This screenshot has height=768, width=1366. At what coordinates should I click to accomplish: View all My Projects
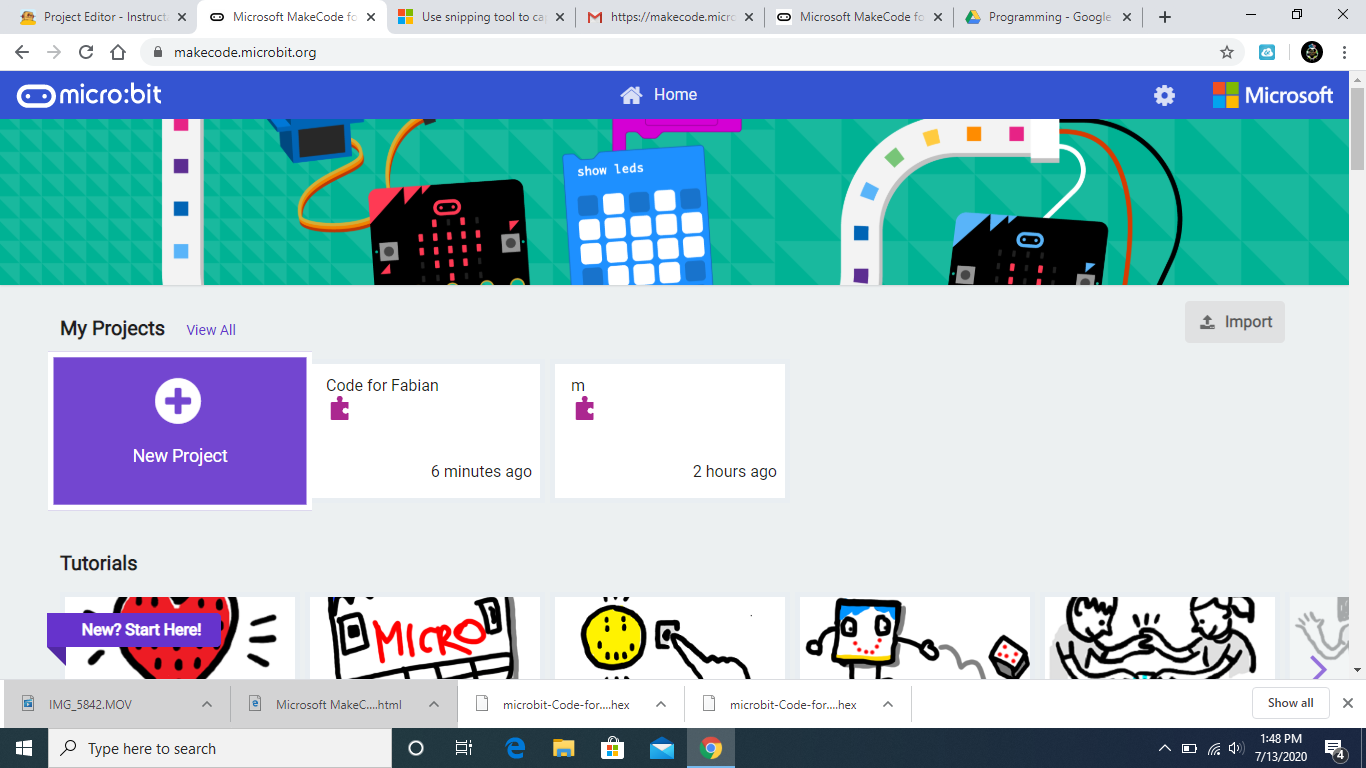click(211, 330)
